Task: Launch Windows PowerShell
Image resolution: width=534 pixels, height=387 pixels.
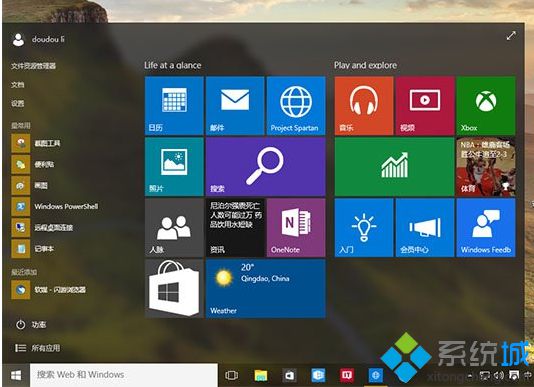Action: pos(55,206)
